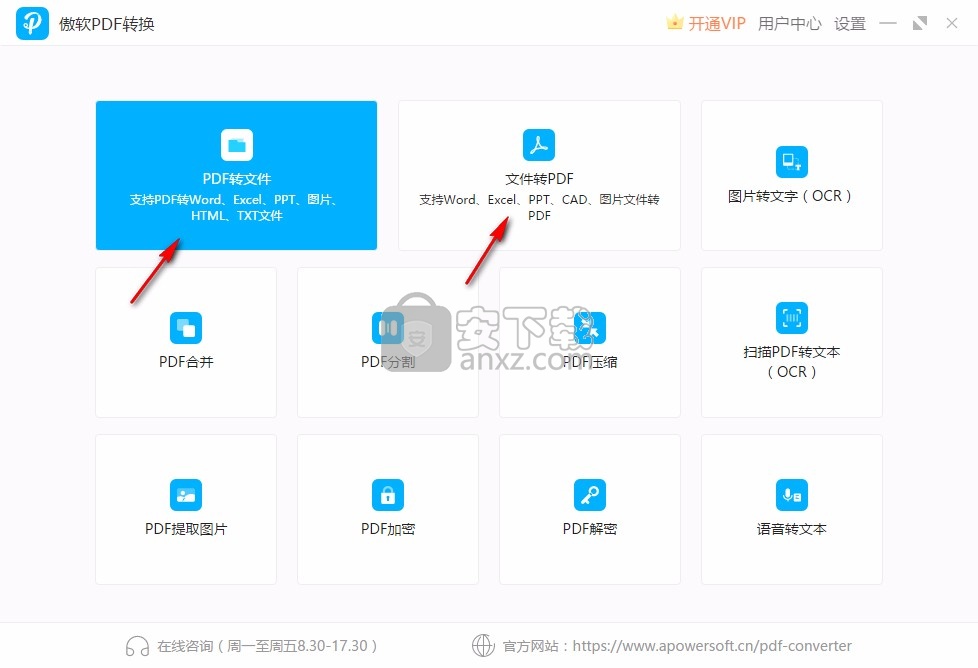This screenshot has height=668, width=978.
Task: Open 在线咨询 online consultation link
Action: [x=267, y=646]
